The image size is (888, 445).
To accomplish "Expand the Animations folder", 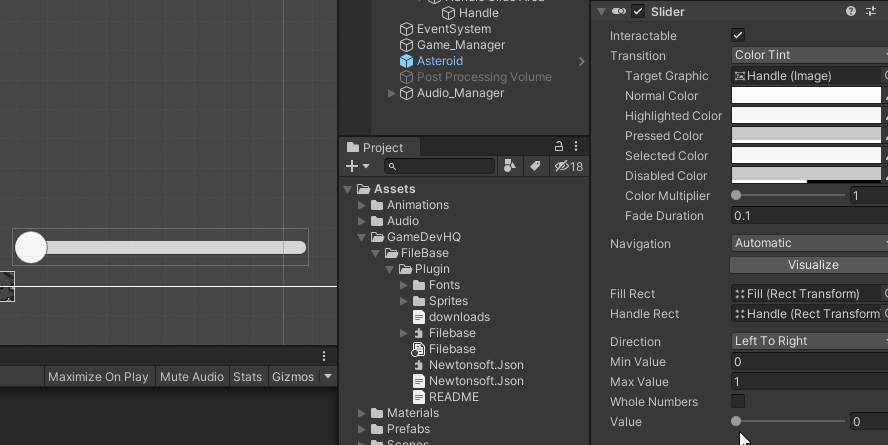I will pos(362,205).
